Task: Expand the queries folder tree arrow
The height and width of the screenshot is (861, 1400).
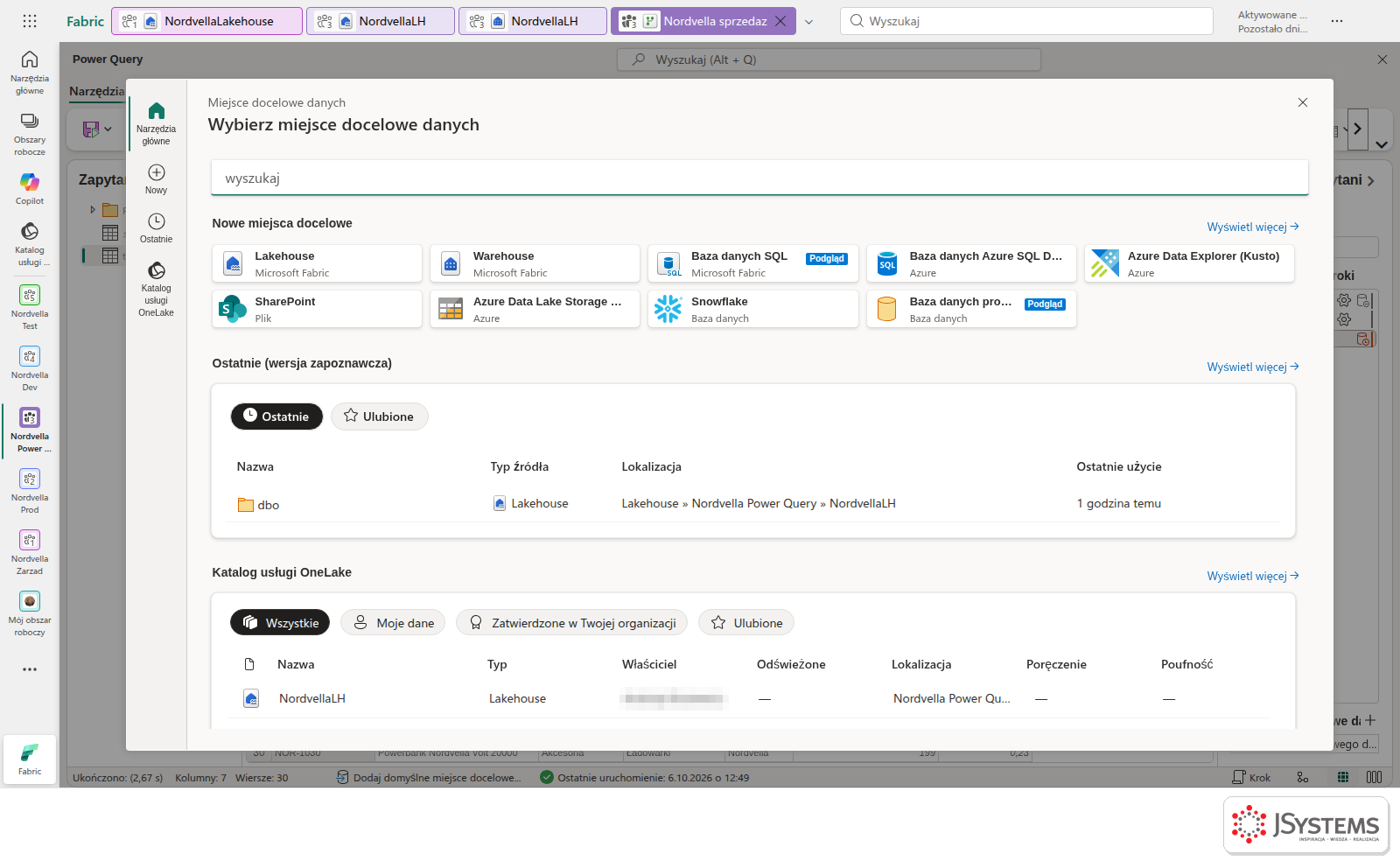Action: point(93,210)
